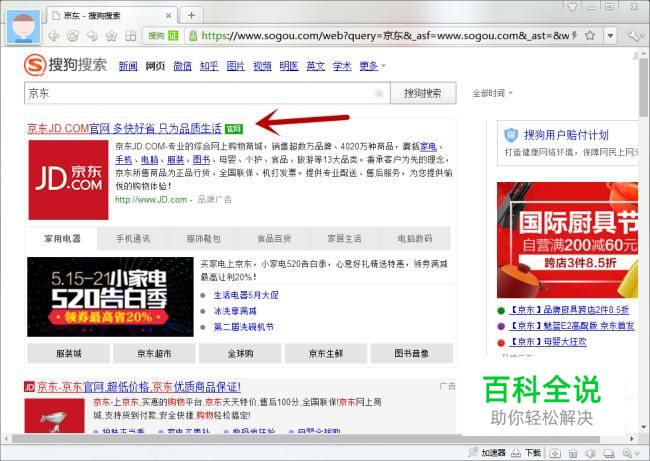Clear the search box with the X icon
This screenshot has width=650, height=461.
tap(378, 93)
